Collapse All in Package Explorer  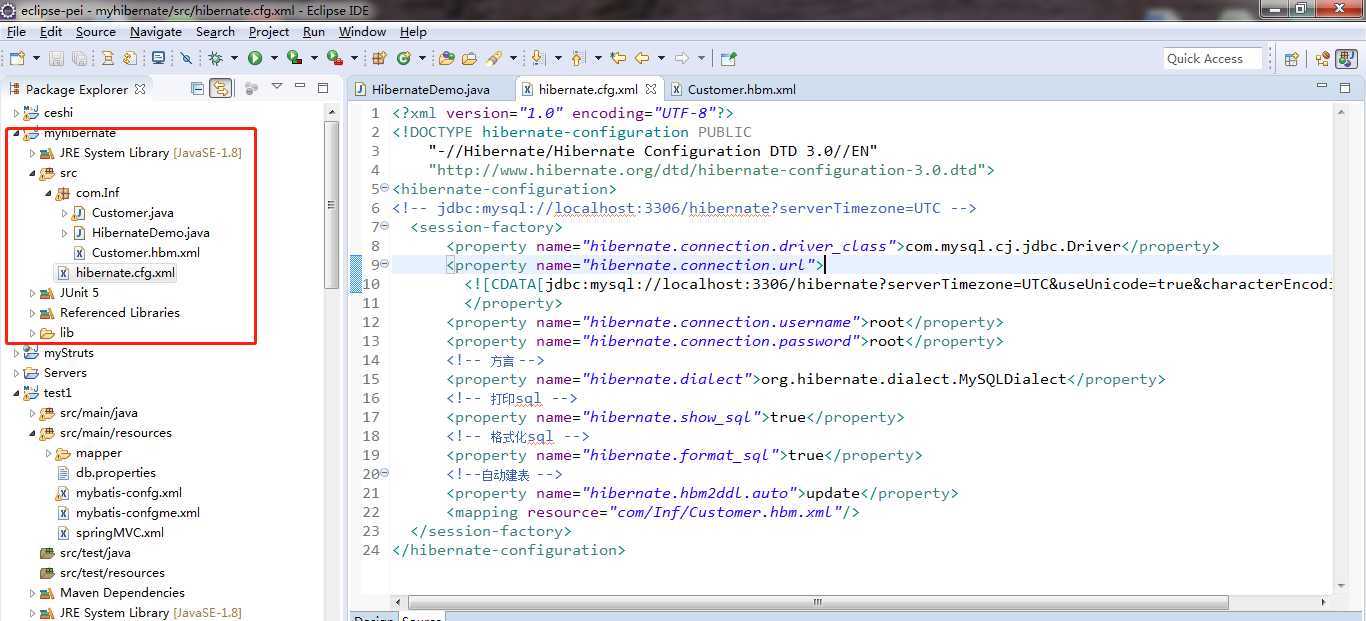pyautogui.click(x=197, y=88)
